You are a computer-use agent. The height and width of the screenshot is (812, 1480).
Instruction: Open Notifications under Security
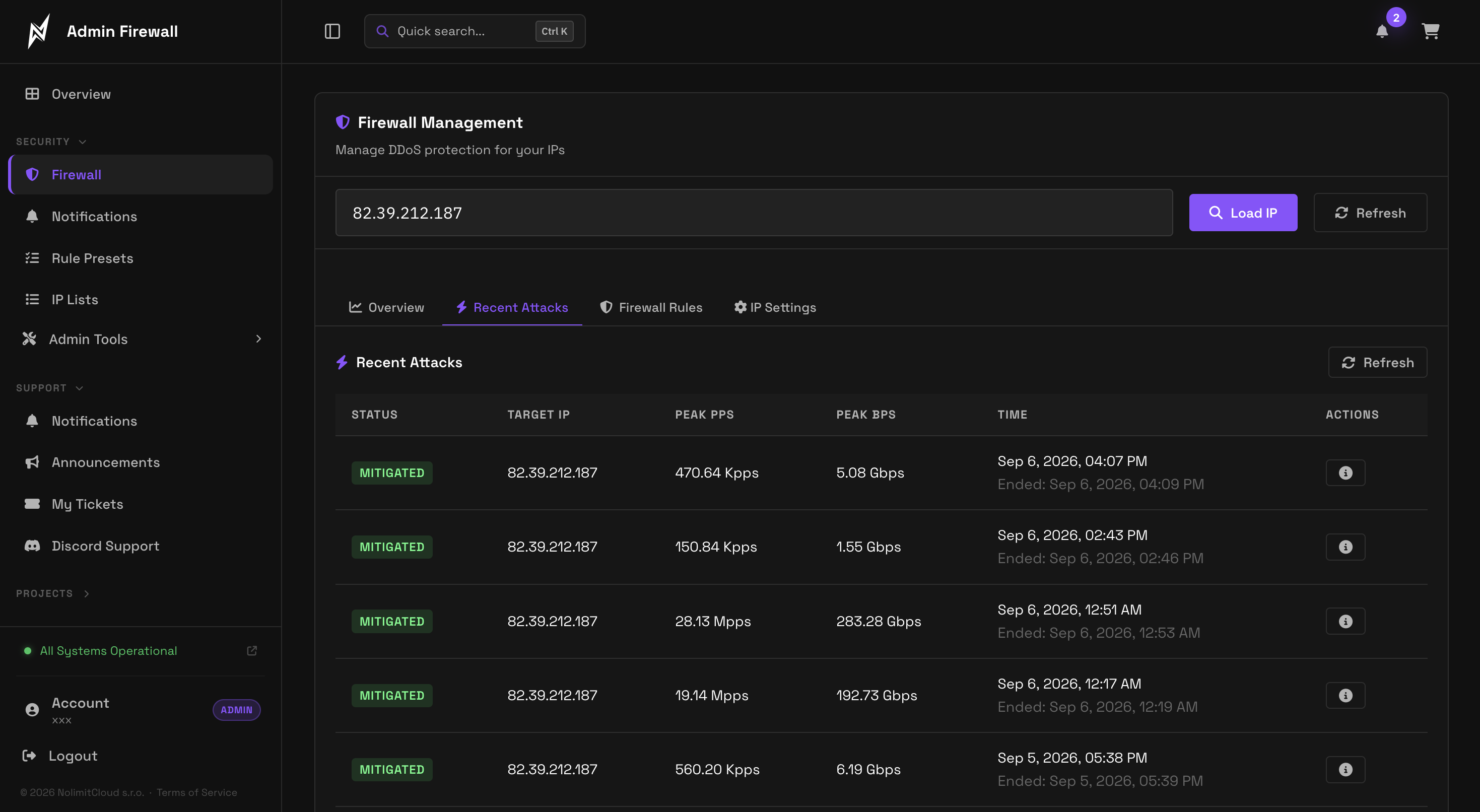[141, 216]
